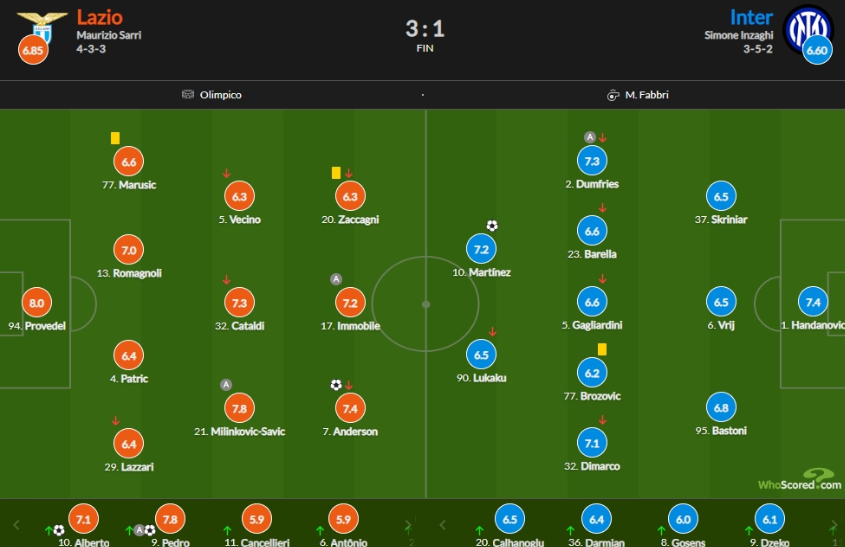845x547 pixels.
Task: Click the Inter club crest
Action: pos(807,30)
